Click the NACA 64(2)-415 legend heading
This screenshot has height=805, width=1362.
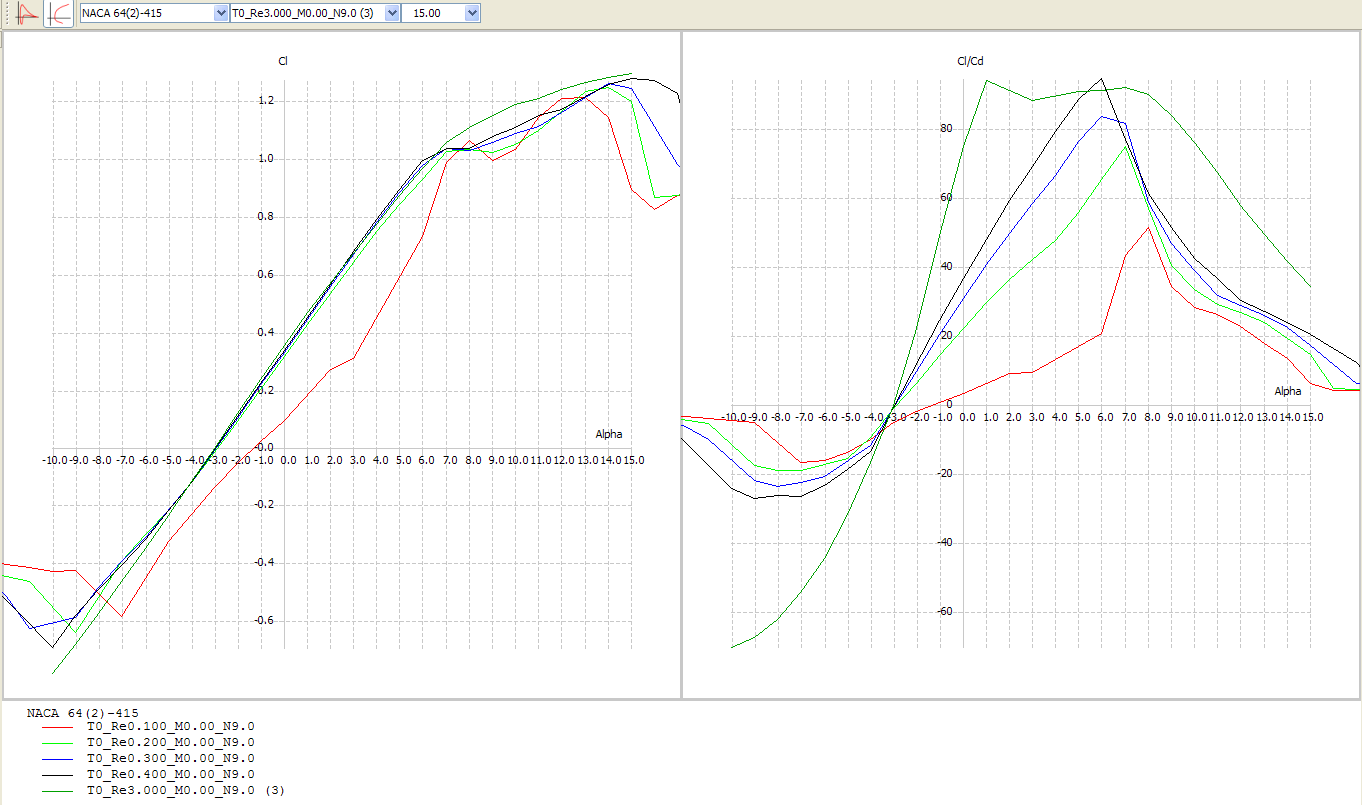pos(83,713)
